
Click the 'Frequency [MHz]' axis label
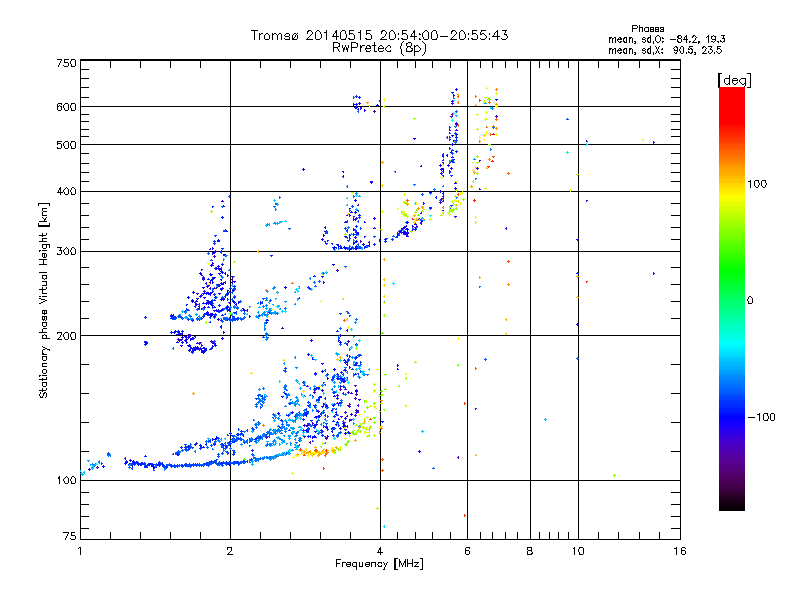point(379,564)
